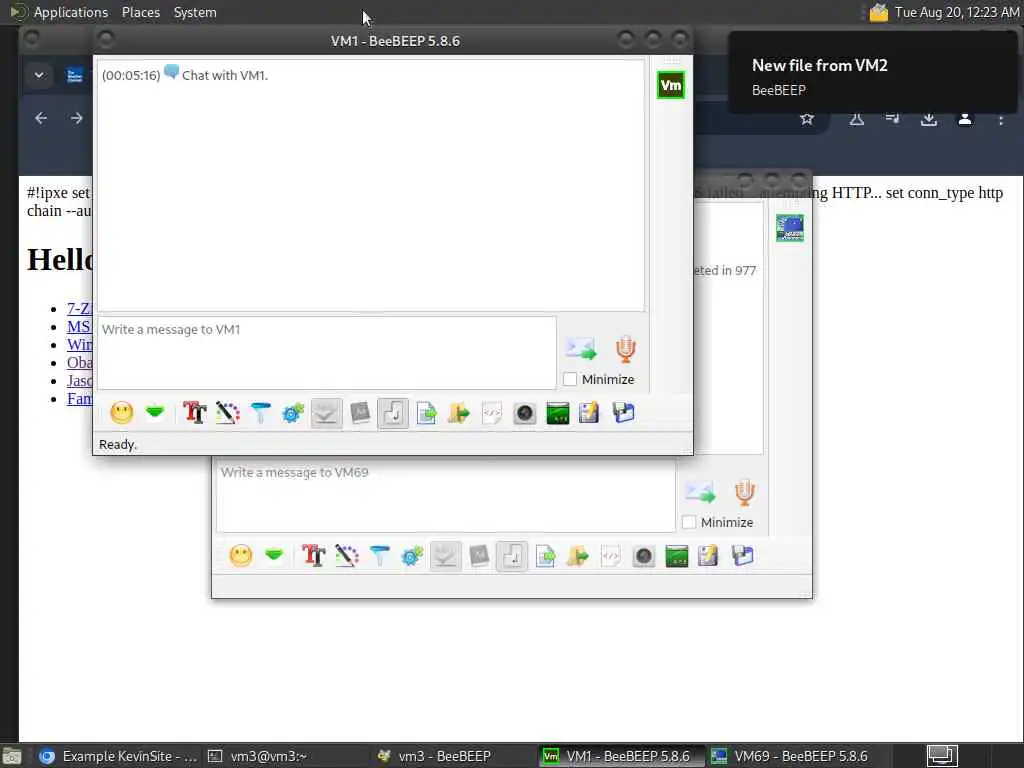Viewport: 1024px width, 768px height.
Task: Open gear settings icon in VM69 toolbar
Action: tap(412, 556)
